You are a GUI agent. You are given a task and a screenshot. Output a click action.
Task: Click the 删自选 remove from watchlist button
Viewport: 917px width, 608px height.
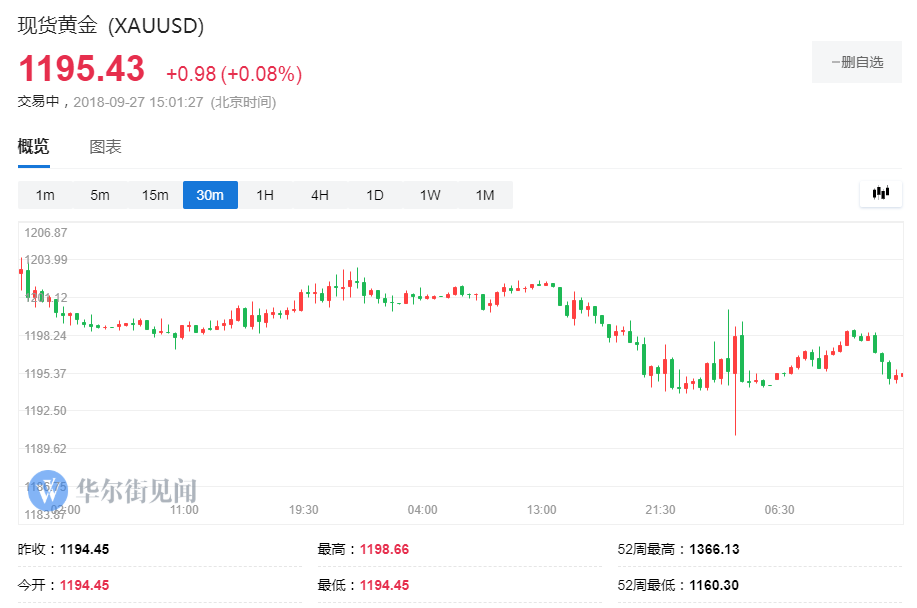point(857,62)
